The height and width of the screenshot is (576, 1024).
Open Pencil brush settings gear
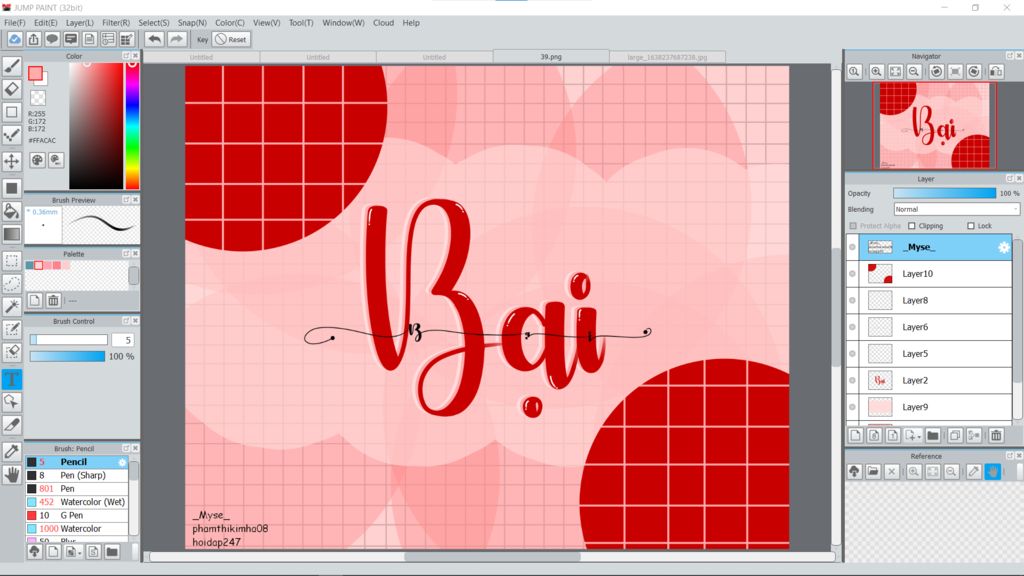point(122,462)
